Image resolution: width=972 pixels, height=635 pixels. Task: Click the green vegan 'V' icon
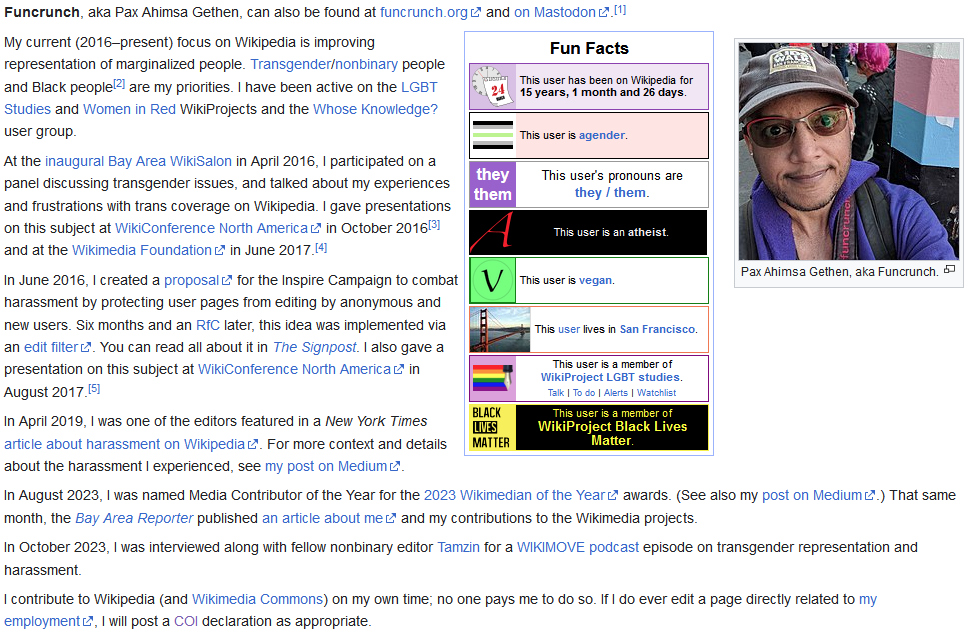493,280
